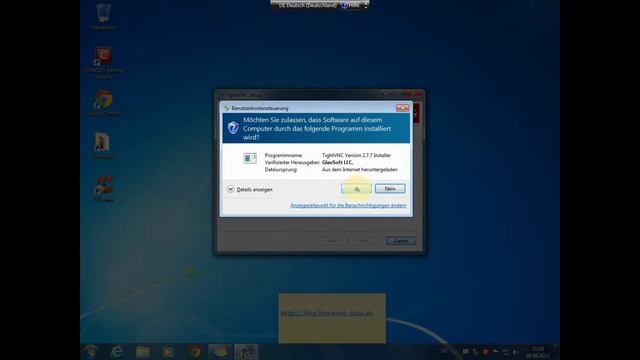Switch to the active installer taskbar button
This screenshot has width=640, height=360.
click(x=246, y=351)
